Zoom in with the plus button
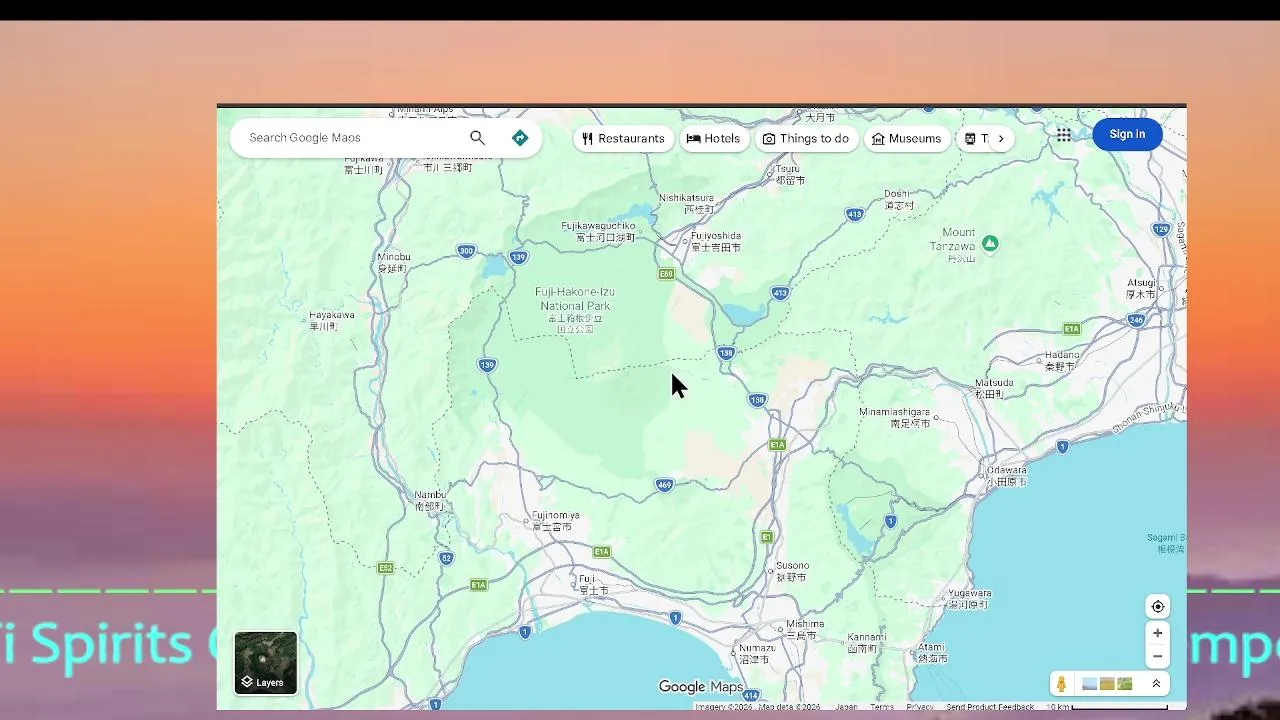This screenshot has width=1280, height=720. click(x=1158, y=633)
